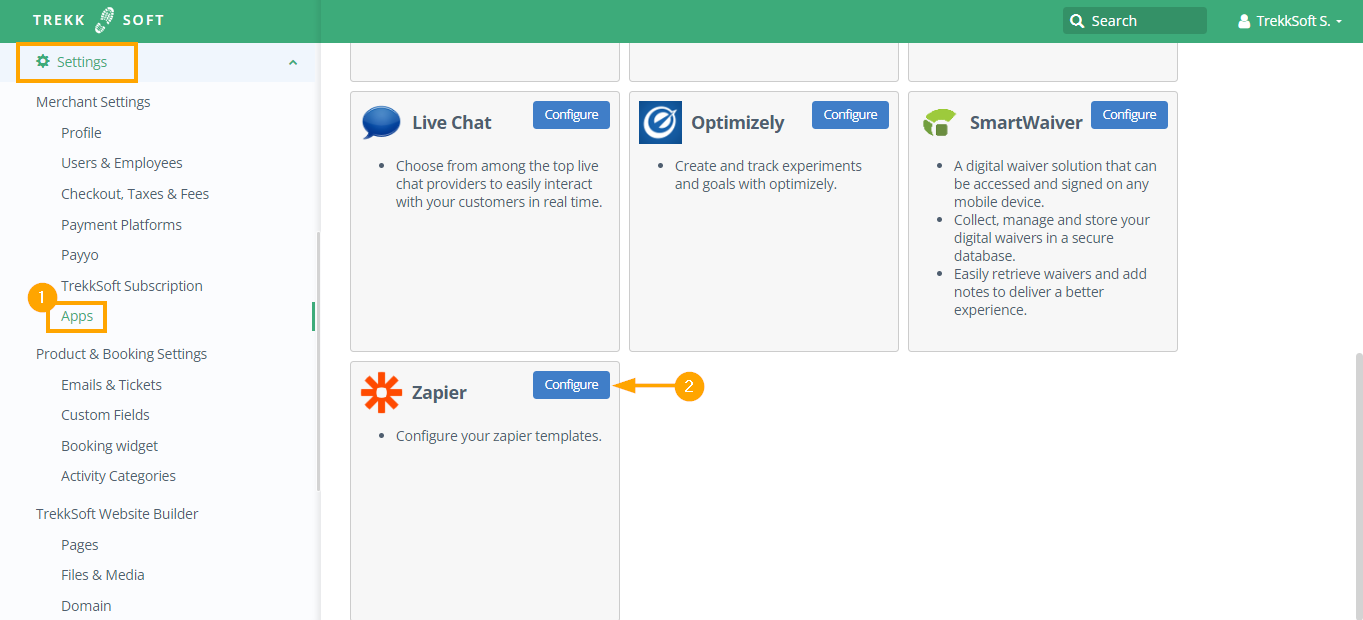Viewport: 1363px width, 620px height.
Task: Configure the Zapier app
Action: click(x=571, y=385)
